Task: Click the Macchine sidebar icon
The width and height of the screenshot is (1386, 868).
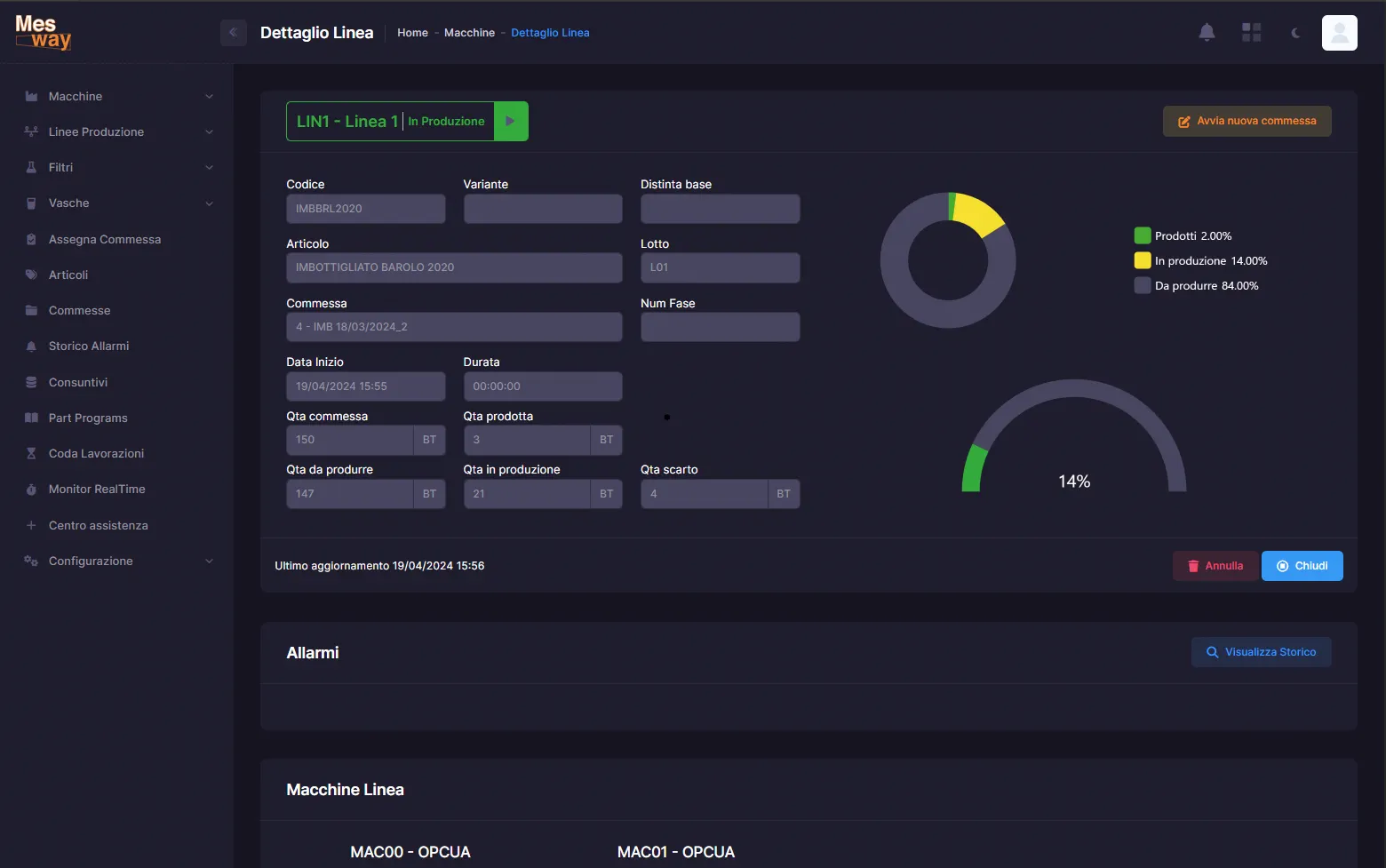Action: tap(31, 96)
